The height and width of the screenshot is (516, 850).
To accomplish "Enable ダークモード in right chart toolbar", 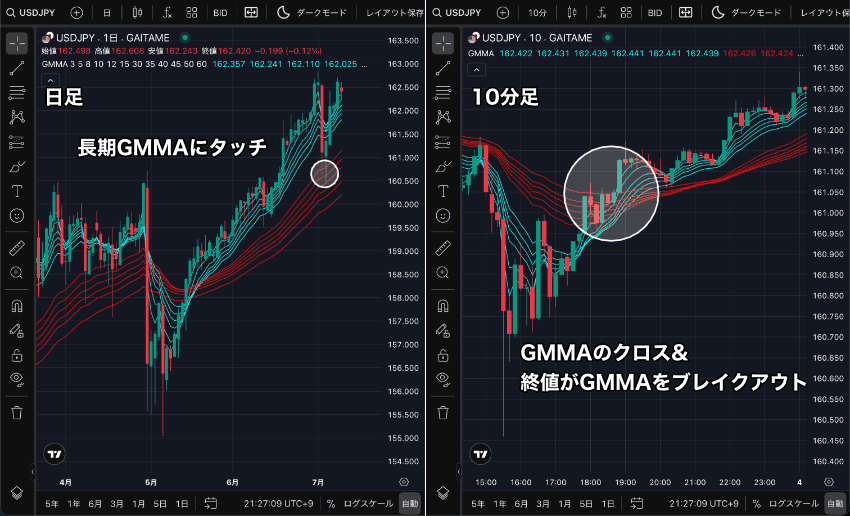I will coord(746,12).
